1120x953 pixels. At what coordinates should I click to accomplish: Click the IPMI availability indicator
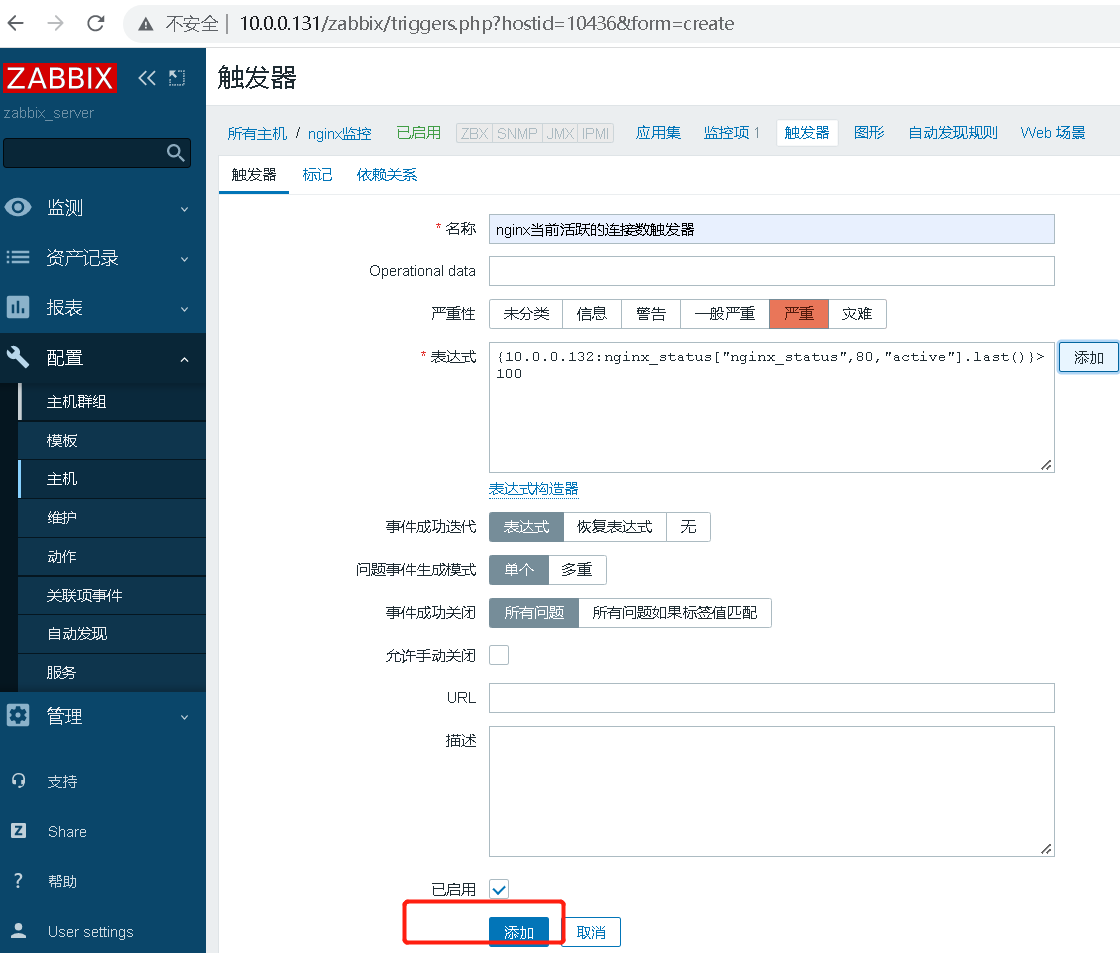(596, 134)
